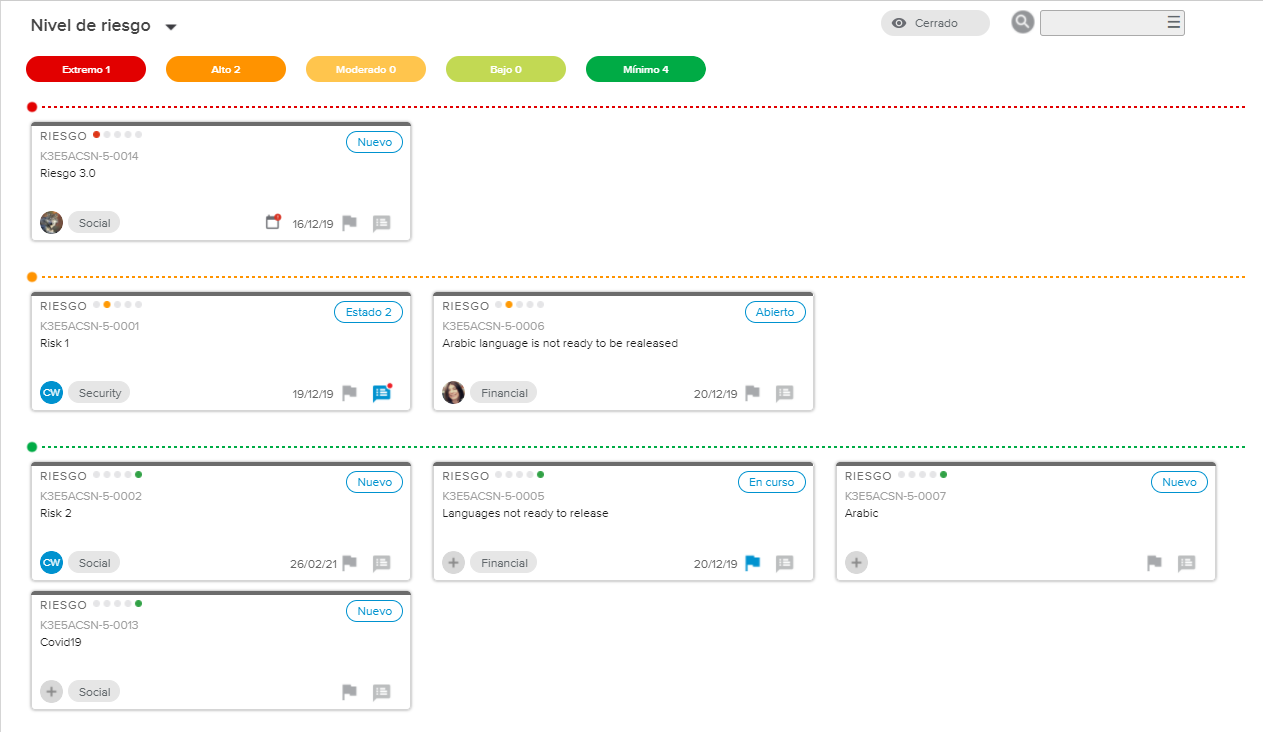Open the filter list menu in search box

(1173, 23)
